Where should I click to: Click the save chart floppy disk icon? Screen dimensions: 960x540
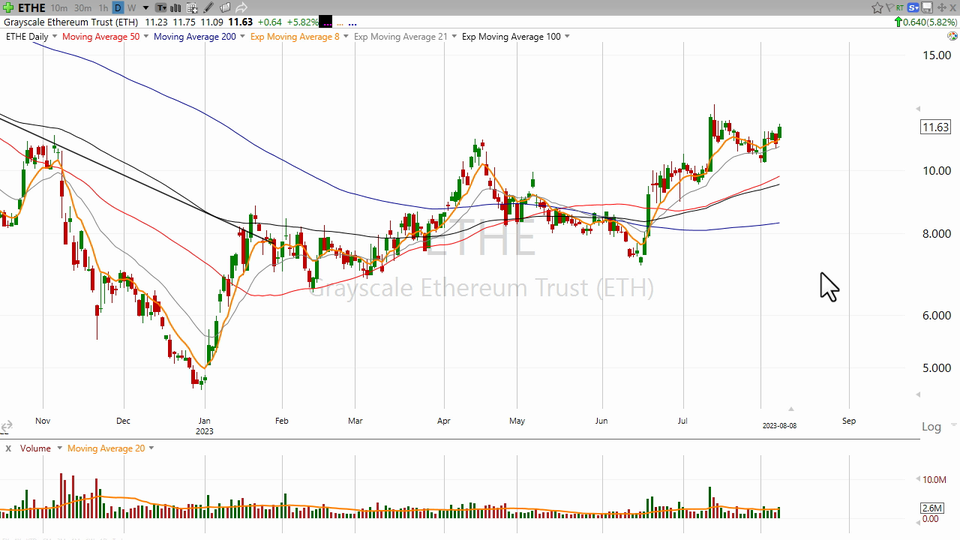pyautogui.click(x=927, y=7)
